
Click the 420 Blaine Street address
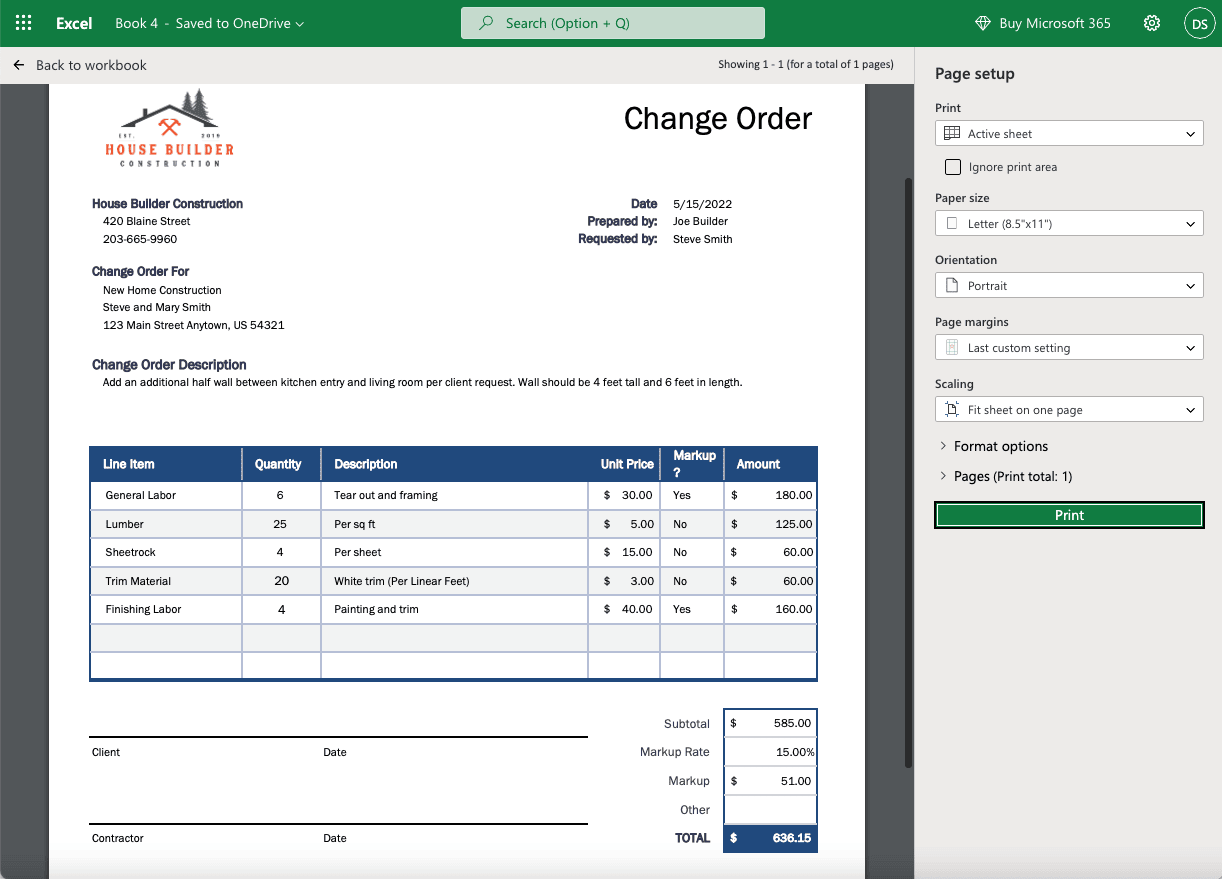point(146,221)
